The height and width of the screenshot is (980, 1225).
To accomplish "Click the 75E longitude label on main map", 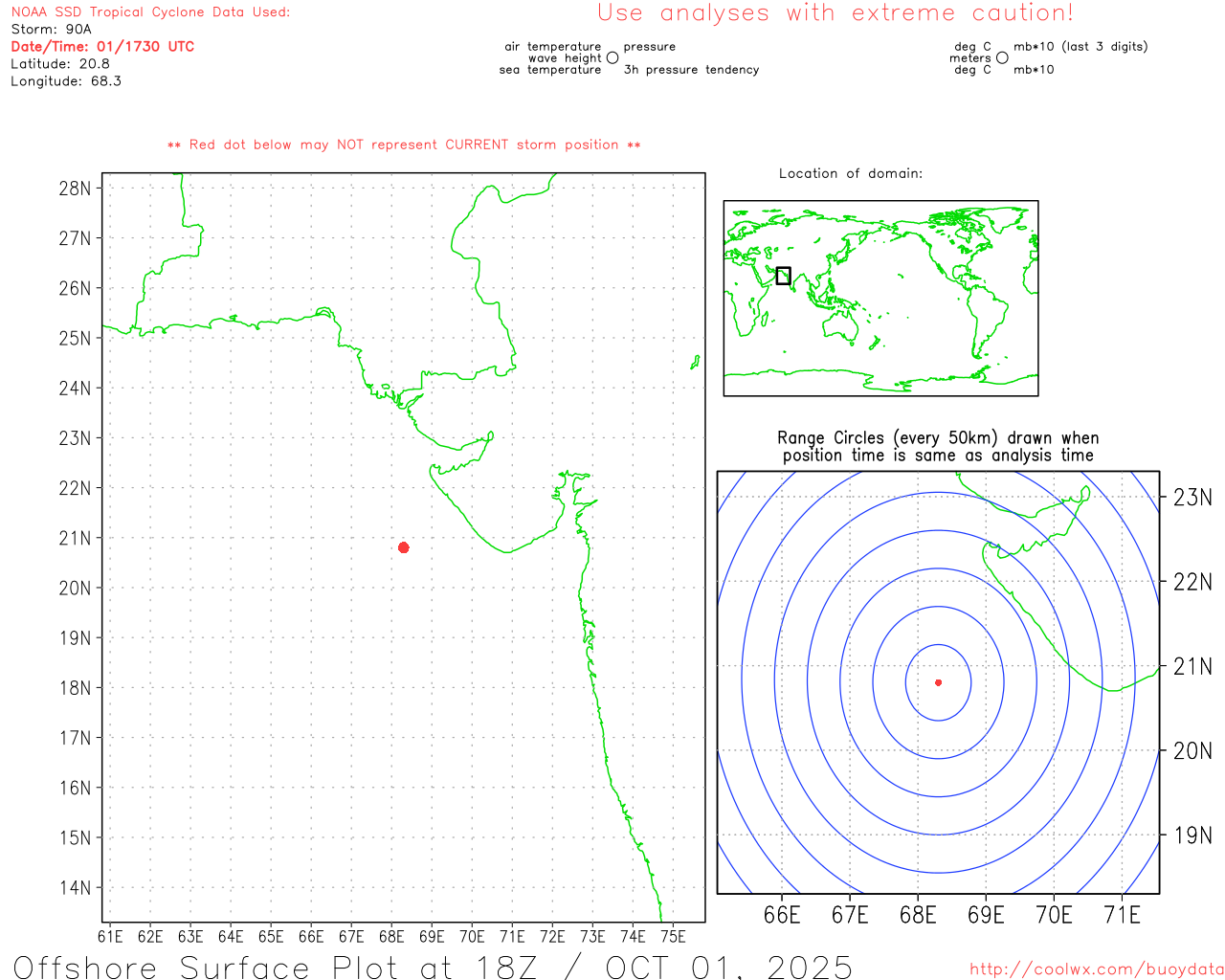I will [x=673, y=937].
